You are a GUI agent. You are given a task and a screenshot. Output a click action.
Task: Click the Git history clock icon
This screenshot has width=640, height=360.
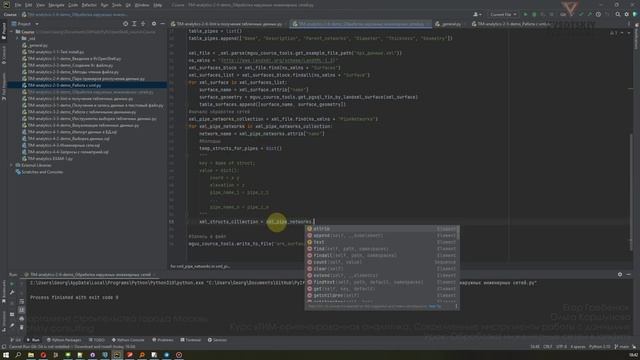pyautogui.click(x=598, y=14)
